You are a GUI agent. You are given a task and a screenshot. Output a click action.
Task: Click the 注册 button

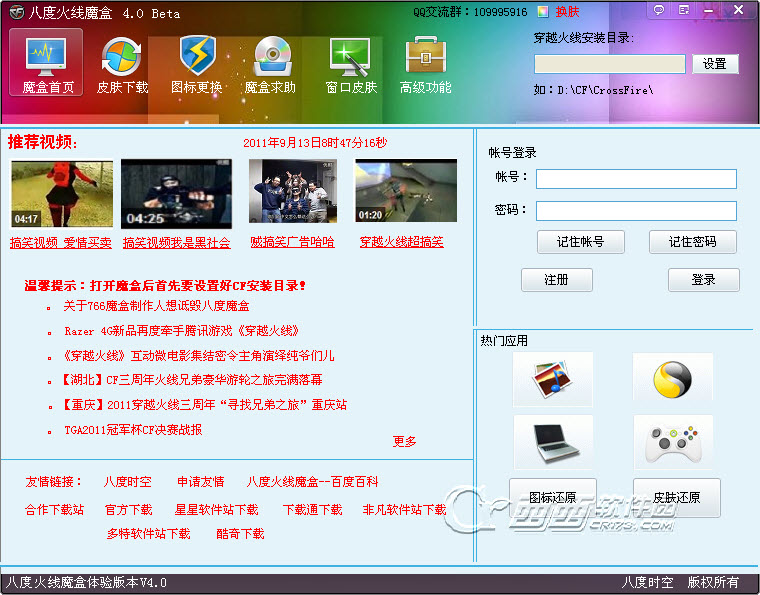(x=556, y=280)
